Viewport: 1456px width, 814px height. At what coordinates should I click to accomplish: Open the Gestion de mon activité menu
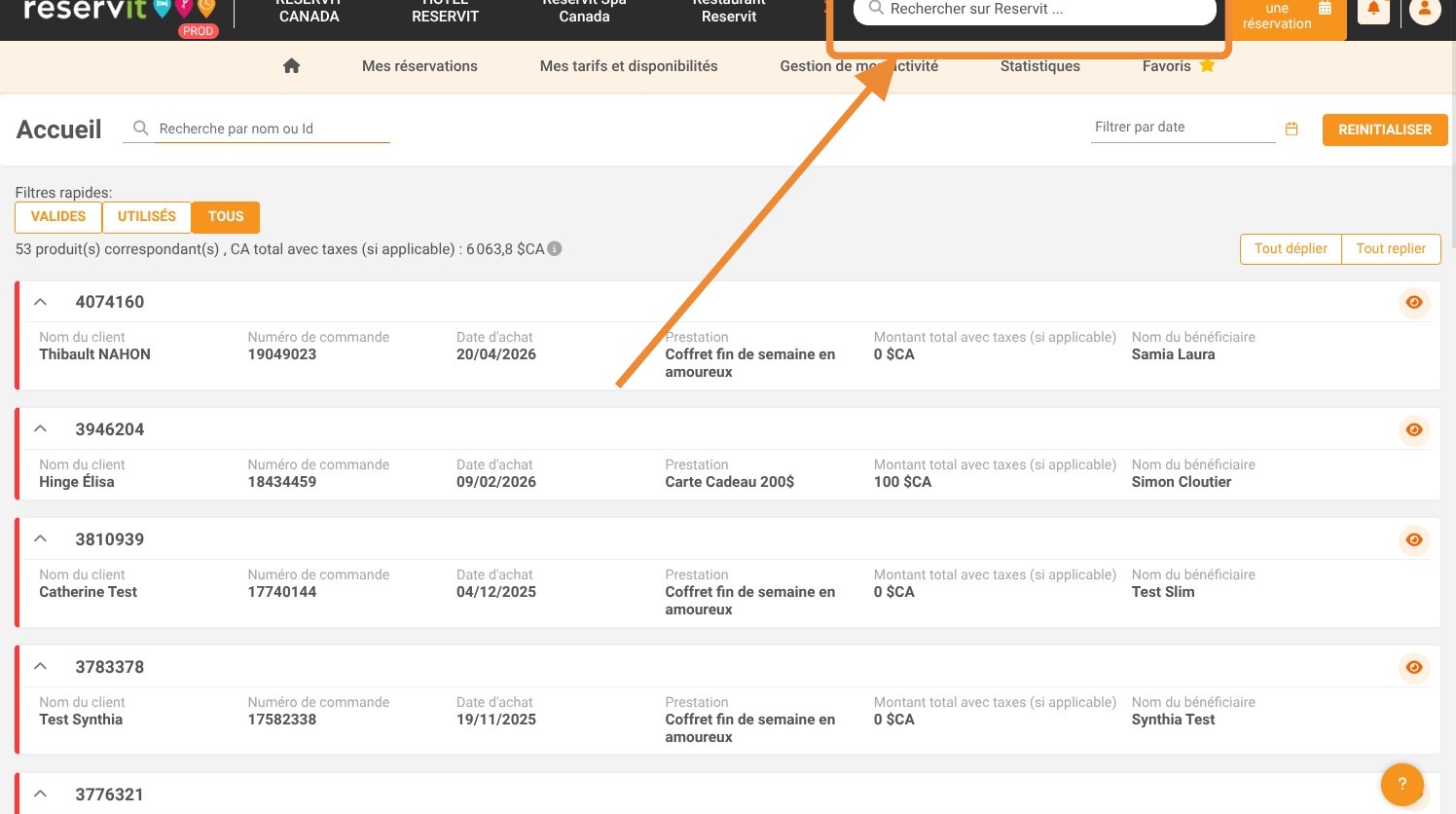(859, 66)
